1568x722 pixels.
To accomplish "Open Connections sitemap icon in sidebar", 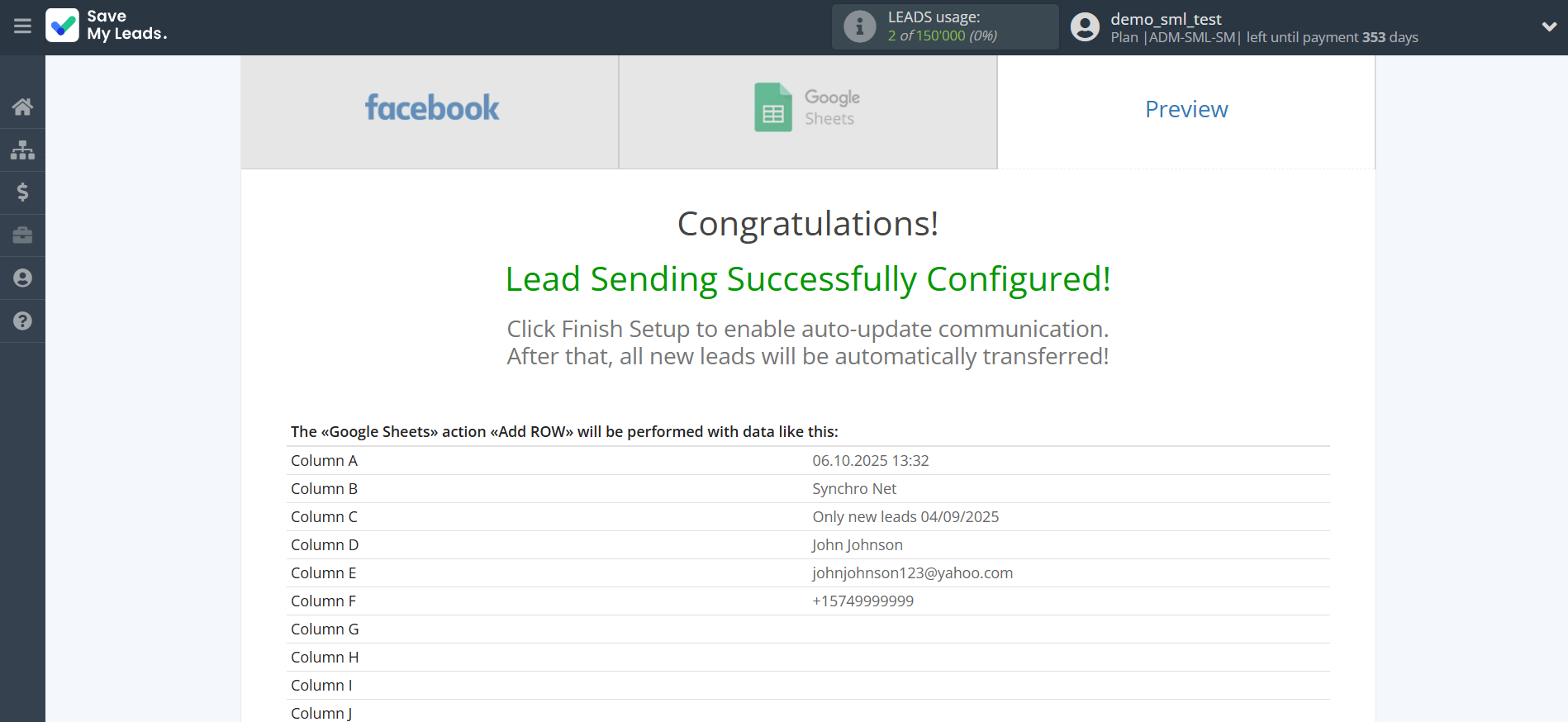I will point(22,150).
